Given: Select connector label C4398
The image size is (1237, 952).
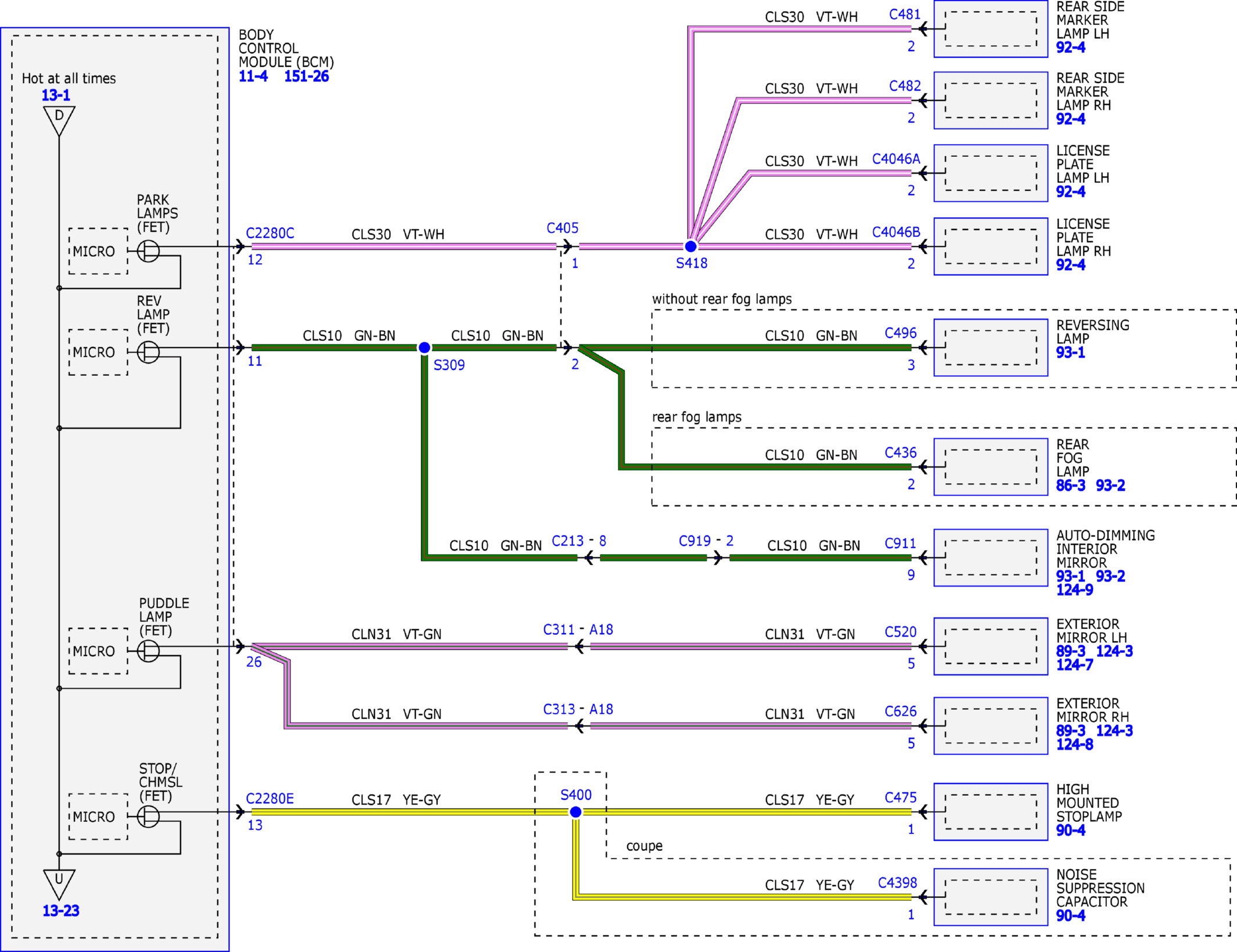Looking at the screenshot, I should 897,883.
